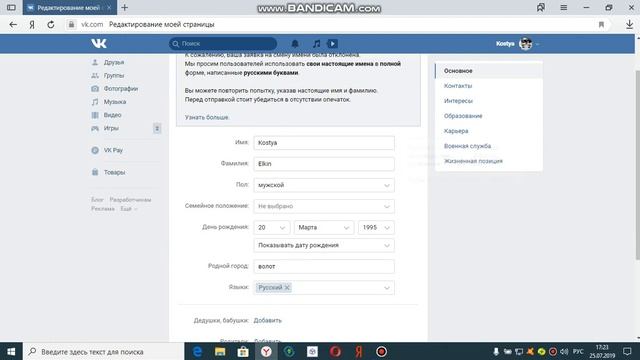Expand the Ещё footer menu

click(129, 209)
